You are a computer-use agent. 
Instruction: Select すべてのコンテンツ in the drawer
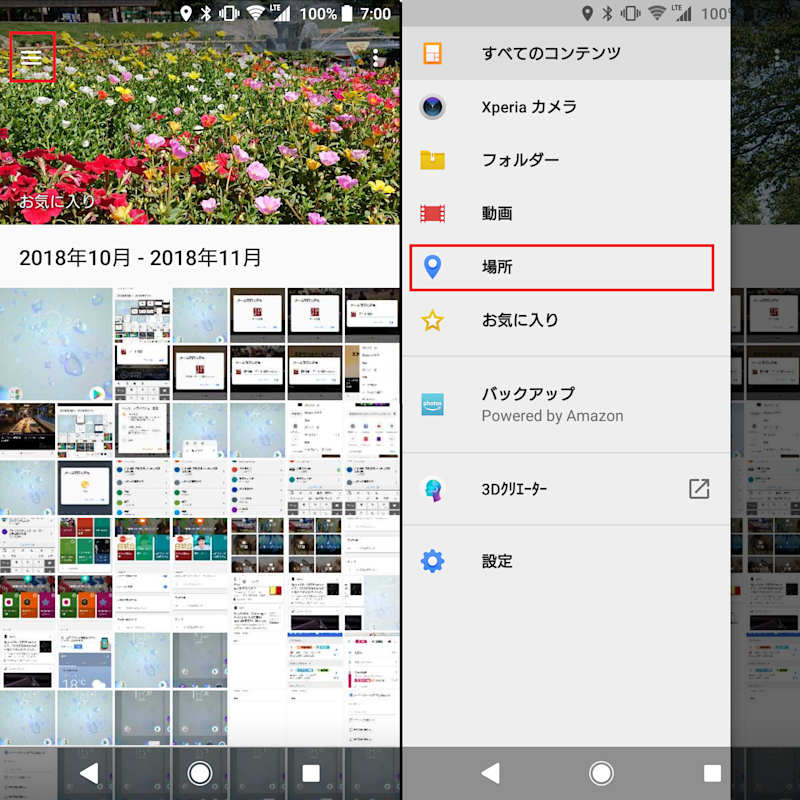tap(566, 53)
